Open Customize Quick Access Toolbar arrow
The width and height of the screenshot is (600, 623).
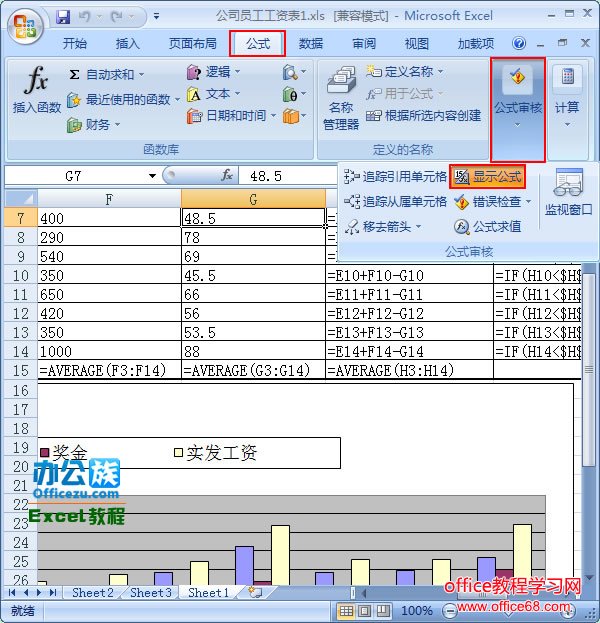pos(157,17)
